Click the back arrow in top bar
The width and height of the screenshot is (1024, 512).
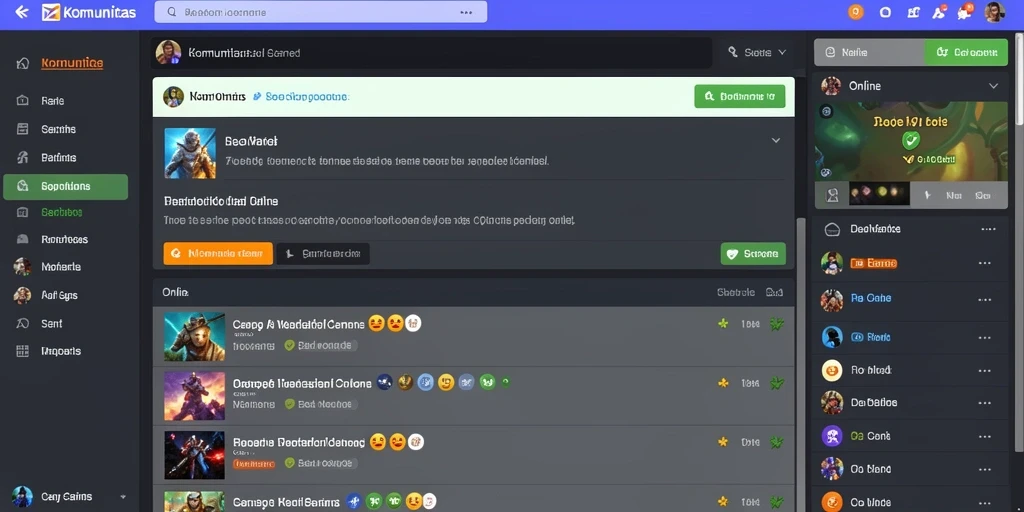[x=22, y=12]
